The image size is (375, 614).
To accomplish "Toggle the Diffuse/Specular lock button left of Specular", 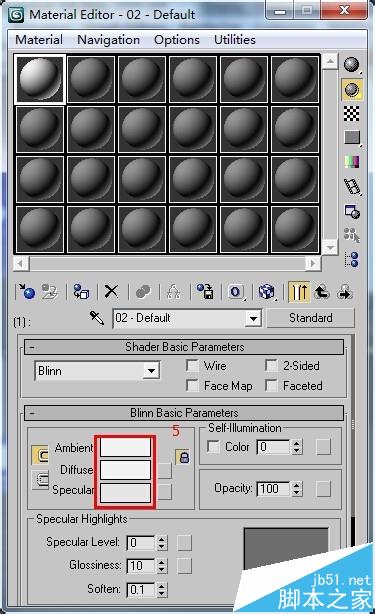I will pos(40,479).
